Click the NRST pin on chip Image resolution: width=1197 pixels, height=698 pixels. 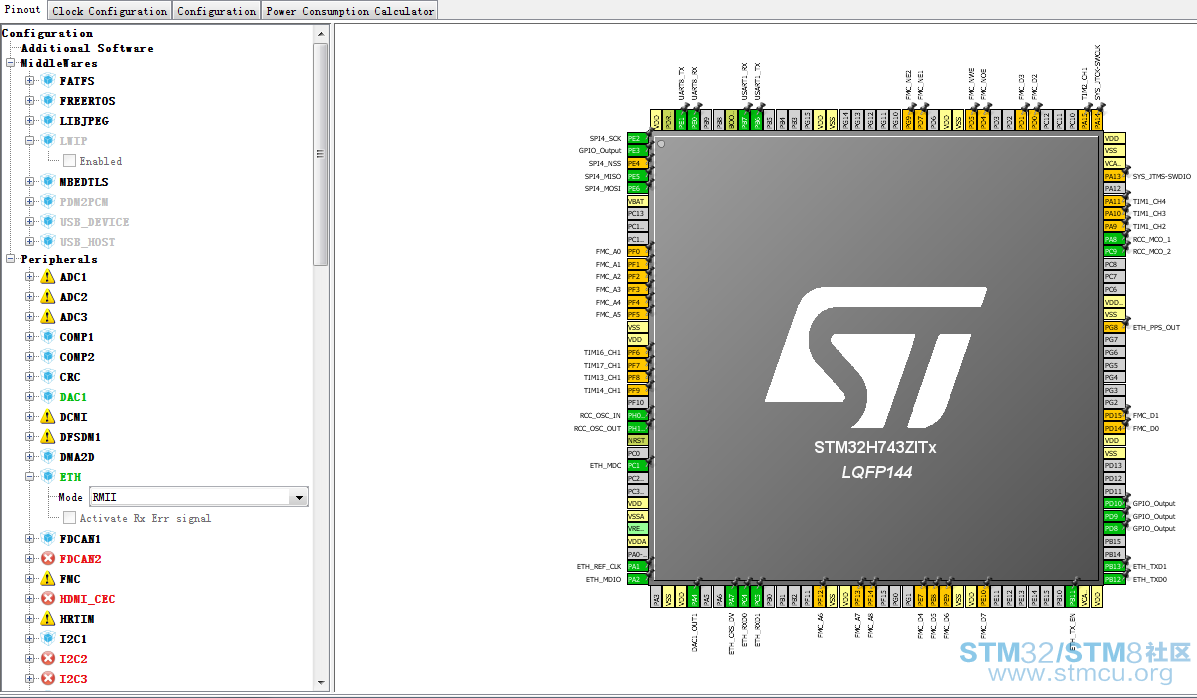(637, 440)
